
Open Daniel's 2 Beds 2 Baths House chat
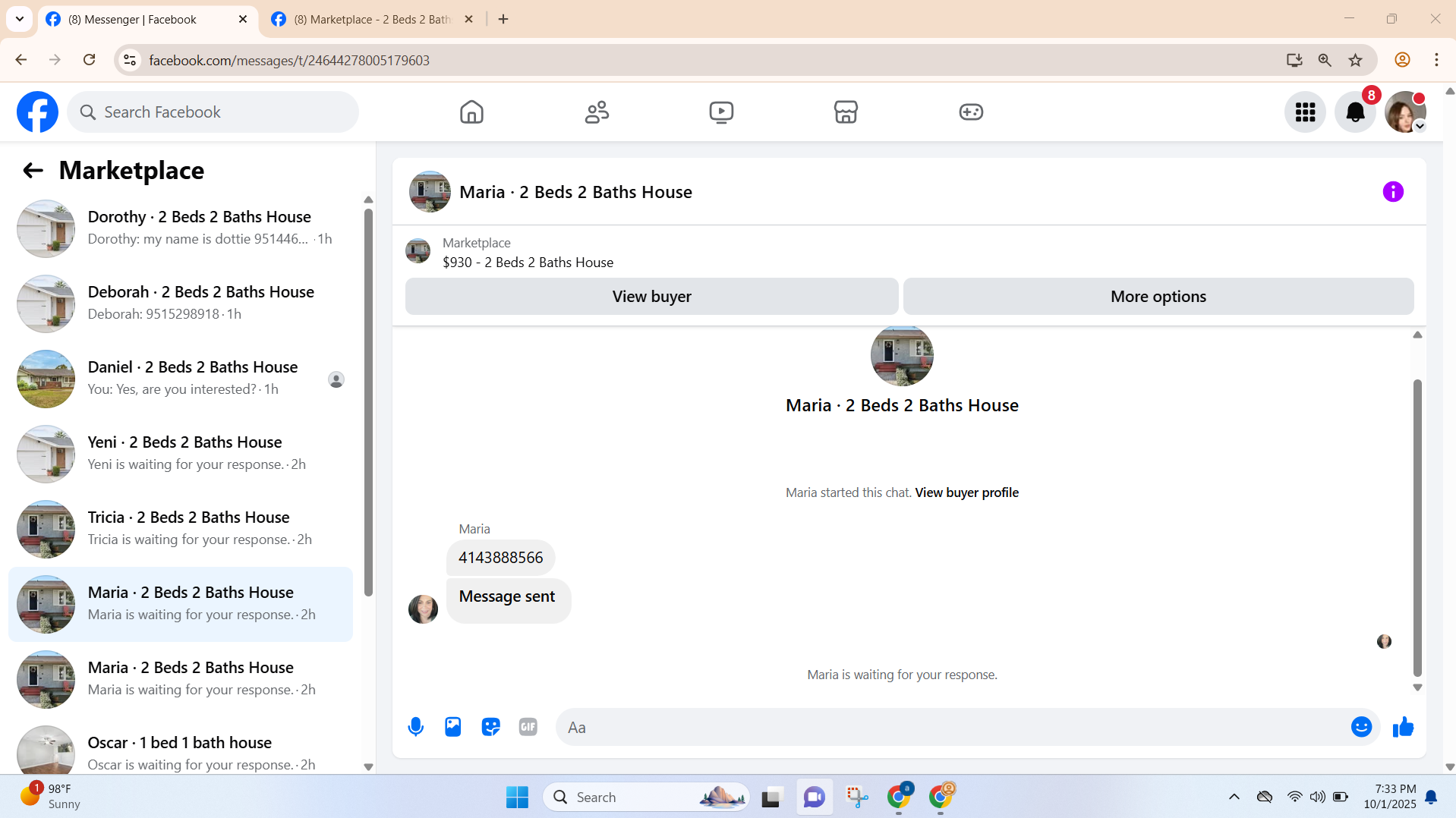click(x=181, y=379)
